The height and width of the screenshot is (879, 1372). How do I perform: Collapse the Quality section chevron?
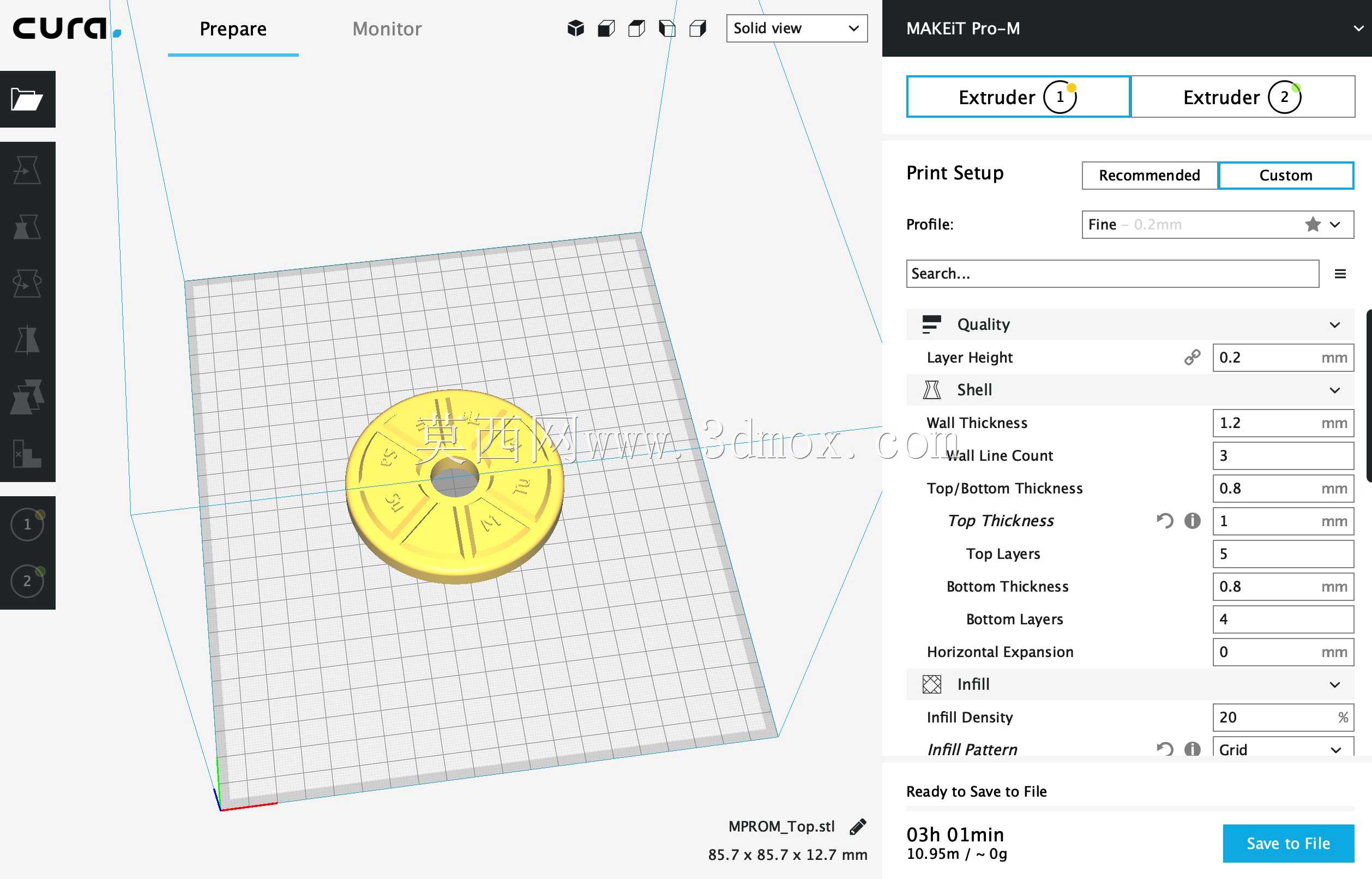click(x=1334, y=325)
